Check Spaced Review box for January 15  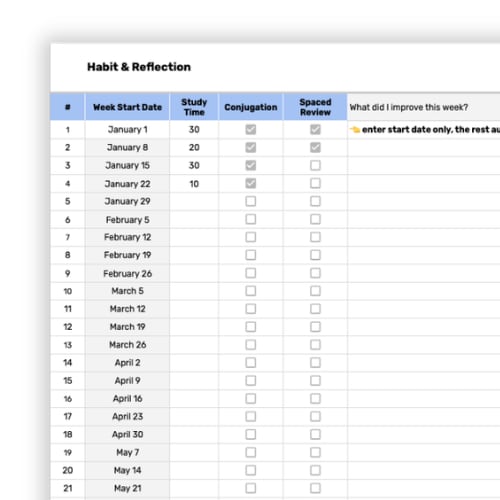pyautogui.click(x=315, y=165)
